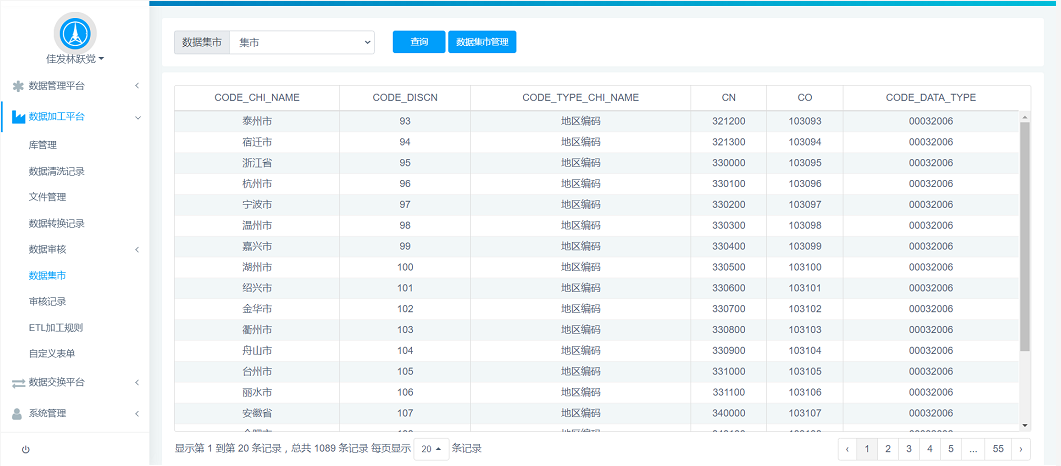
Task: Go to the 数据清洗记录 page
Action: click(x=56, y=171)
